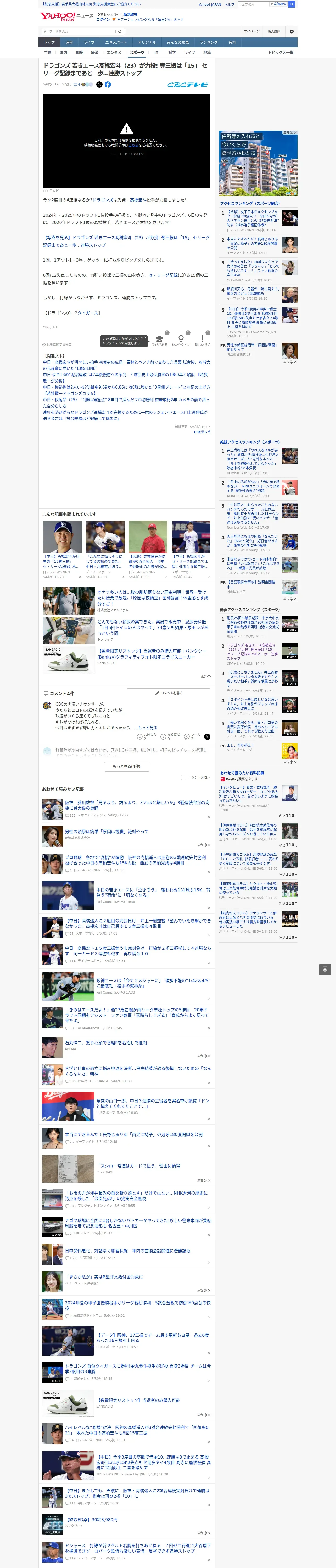Select the 経済 category
336x1568 pixels.
coord(94,52)
